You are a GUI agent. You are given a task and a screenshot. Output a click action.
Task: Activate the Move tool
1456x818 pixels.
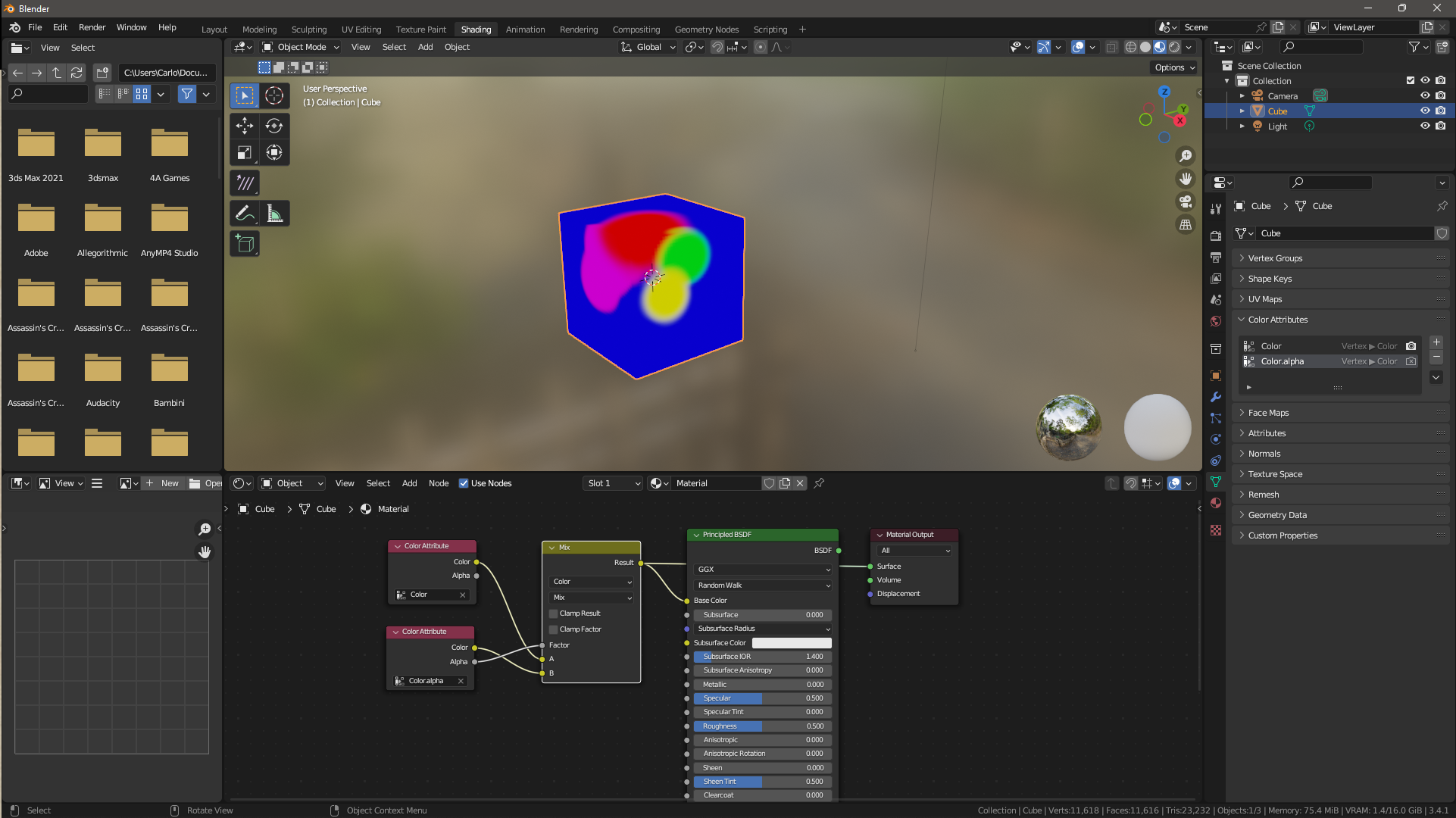coord(245,126)
